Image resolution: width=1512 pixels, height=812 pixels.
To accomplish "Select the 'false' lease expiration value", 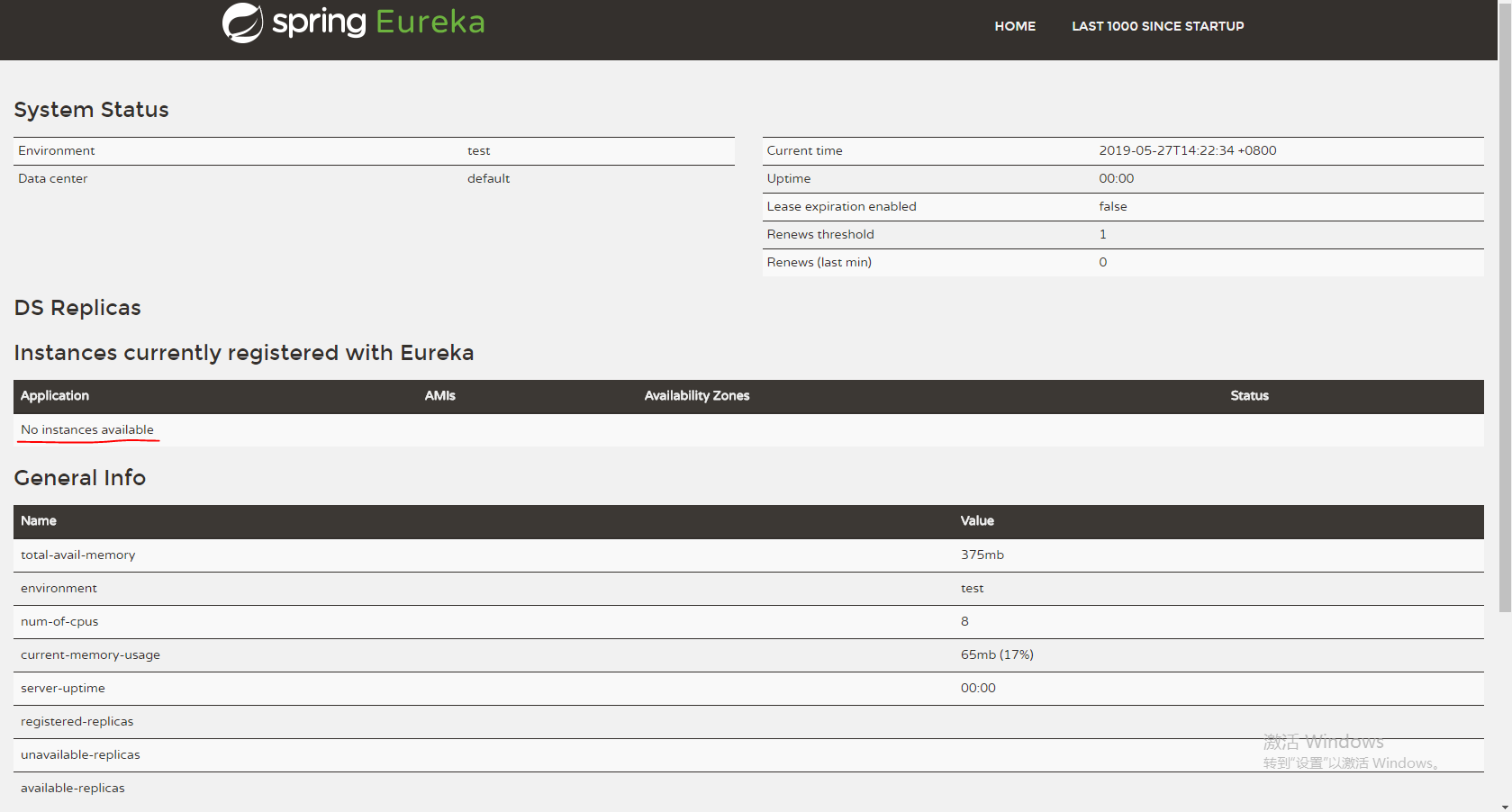I will [1113, 206].
